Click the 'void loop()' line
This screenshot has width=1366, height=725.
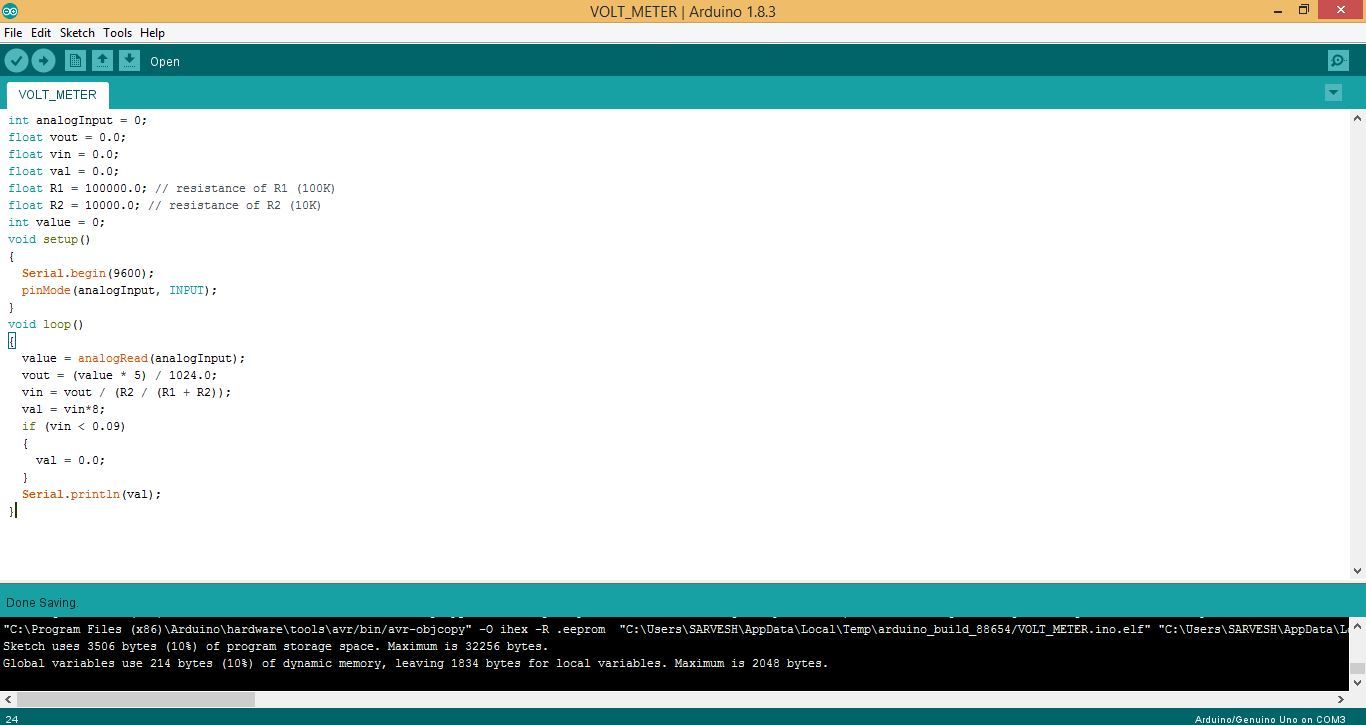tap(46, 324)
